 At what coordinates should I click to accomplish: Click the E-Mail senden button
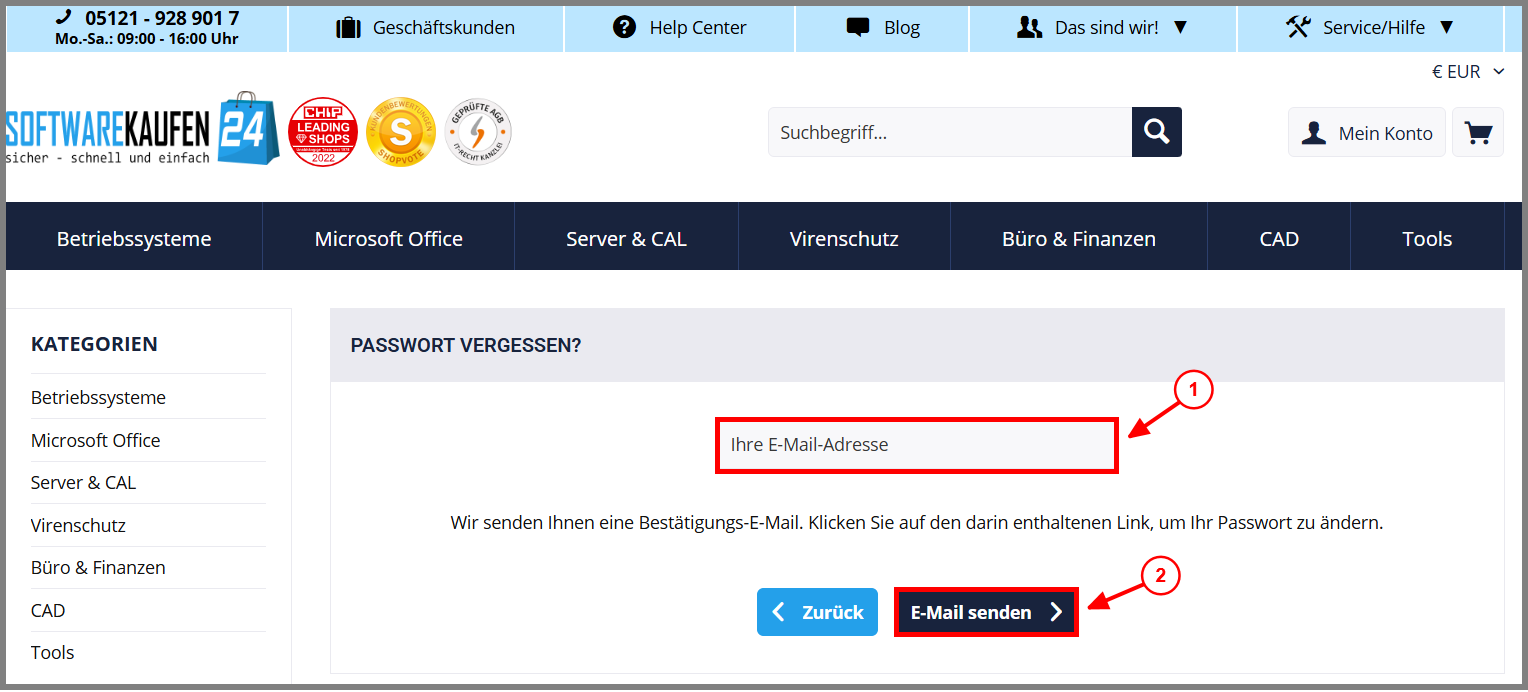[986, 612]
